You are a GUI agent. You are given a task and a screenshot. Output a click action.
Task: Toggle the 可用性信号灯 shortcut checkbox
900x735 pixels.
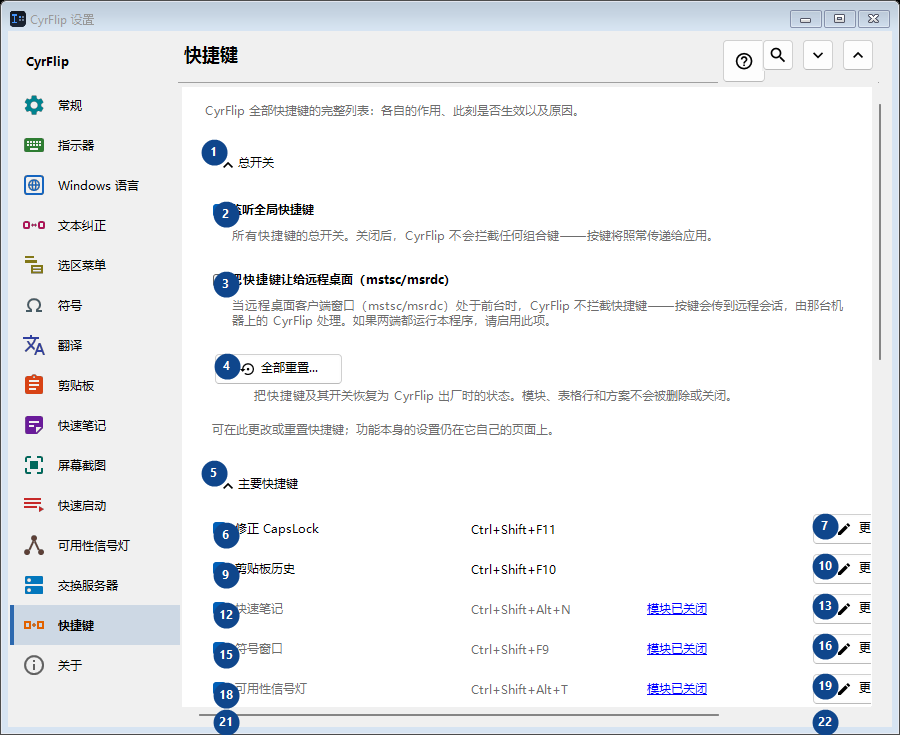point(219,689)
